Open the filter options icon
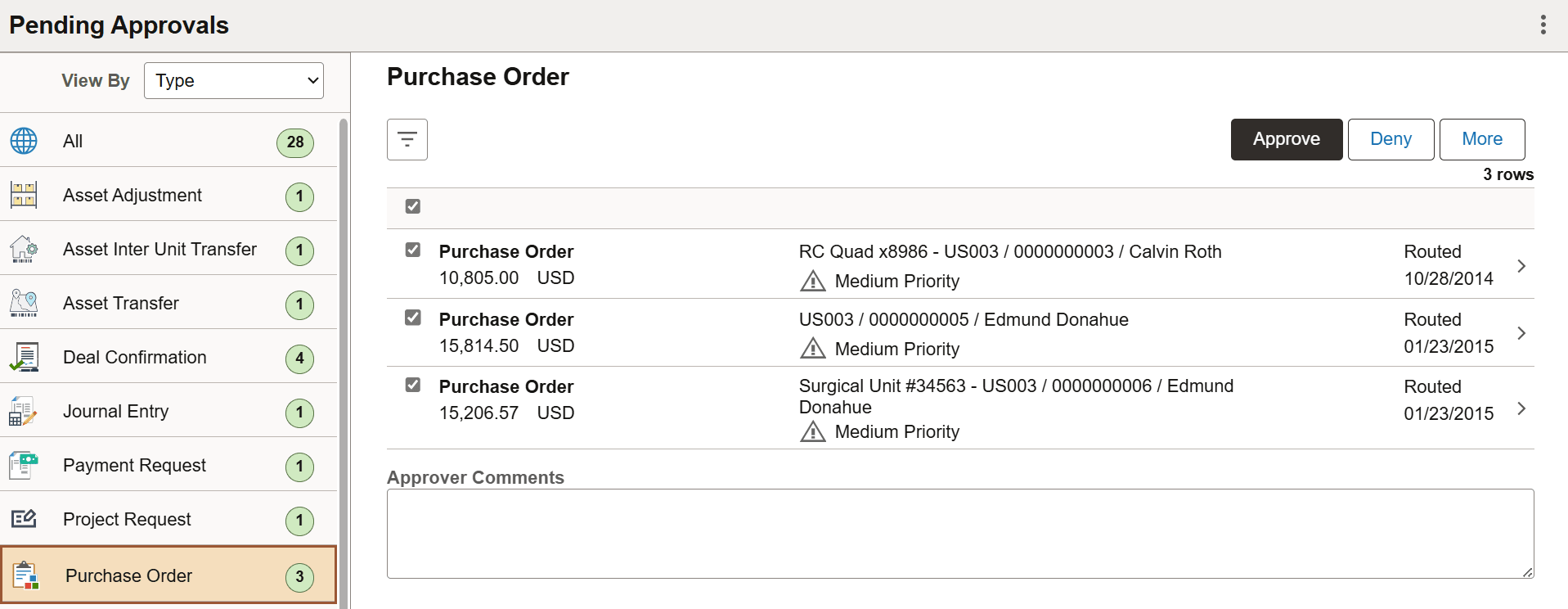 (x=407, y=139)
